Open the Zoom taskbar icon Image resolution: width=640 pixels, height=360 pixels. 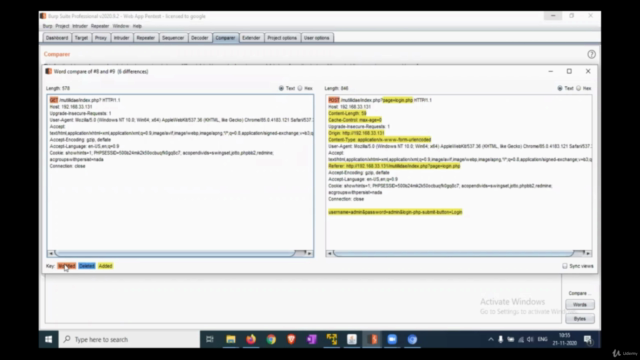(x=392, y=339)
